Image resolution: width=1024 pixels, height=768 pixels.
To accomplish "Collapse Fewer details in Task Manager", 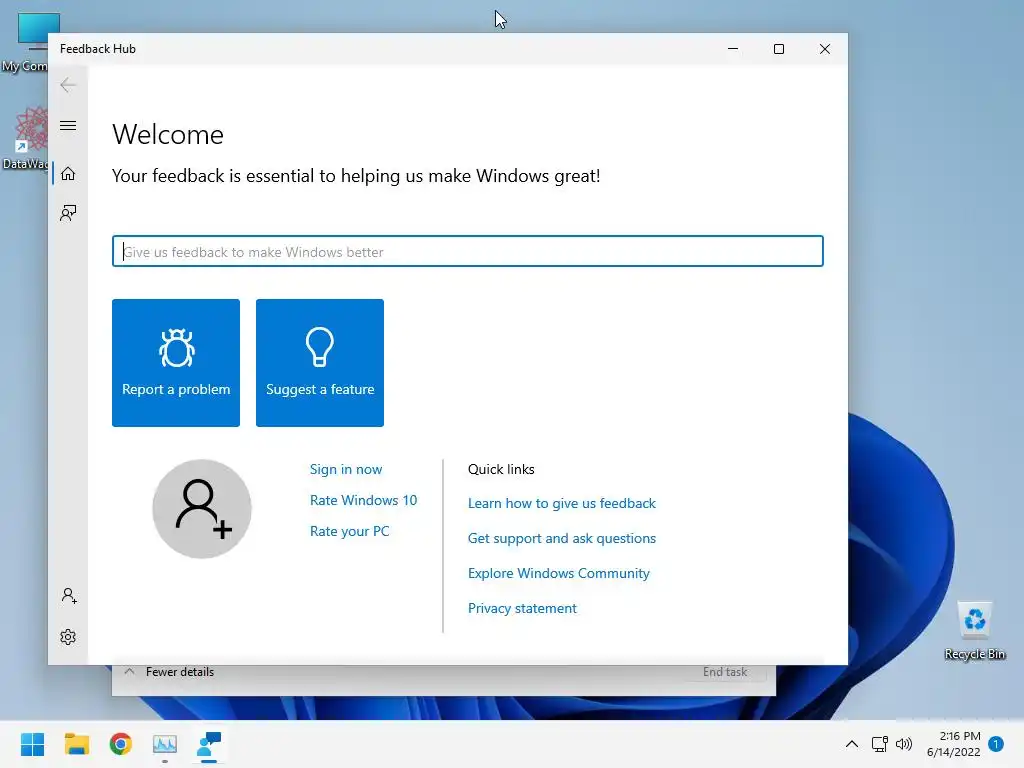I will (169, 672).
